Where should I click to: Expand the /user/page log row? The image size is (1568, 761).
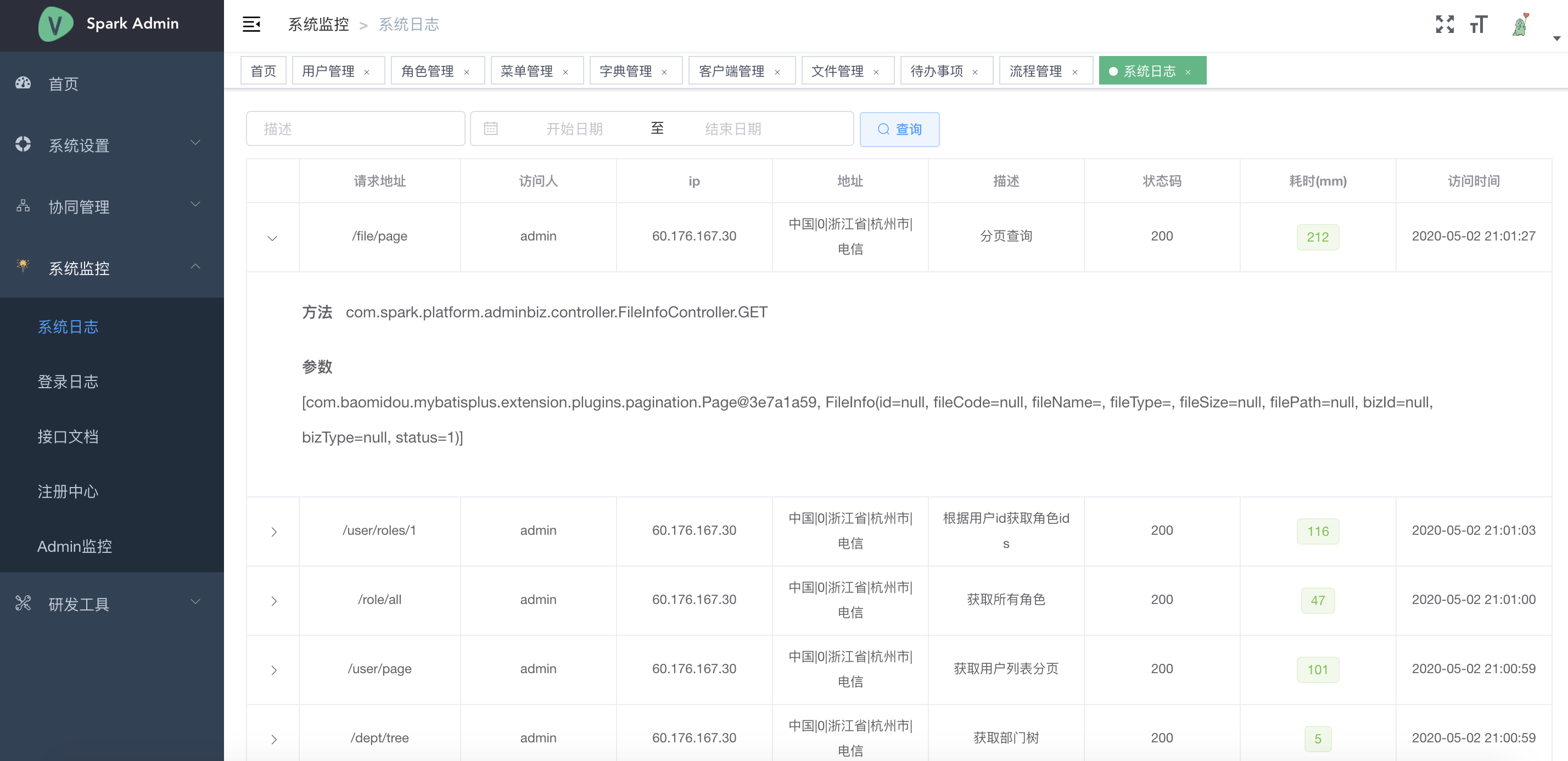coord(274,670)
